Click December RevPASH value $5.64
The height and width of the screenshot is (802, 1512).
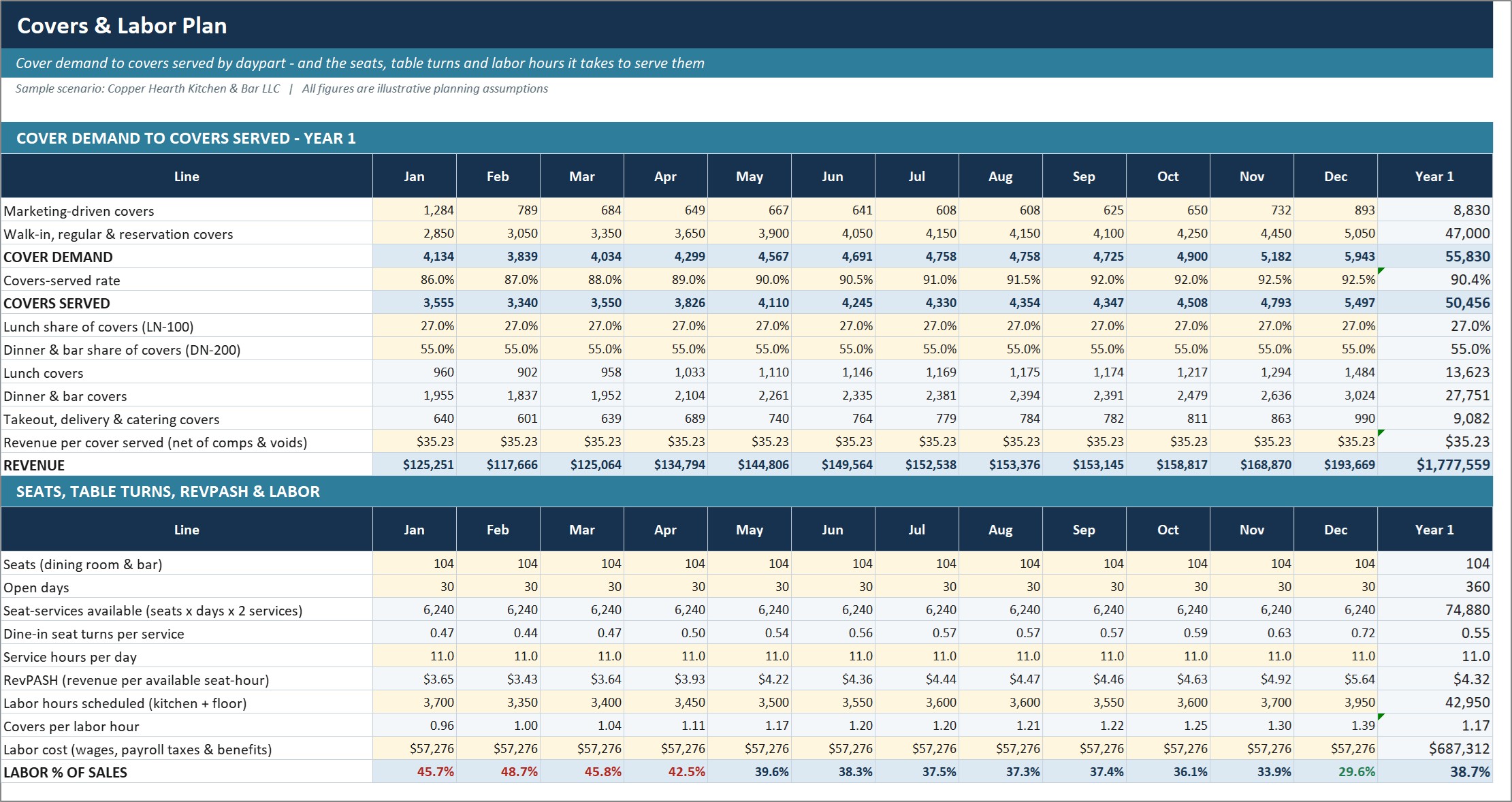[1336, 679]
